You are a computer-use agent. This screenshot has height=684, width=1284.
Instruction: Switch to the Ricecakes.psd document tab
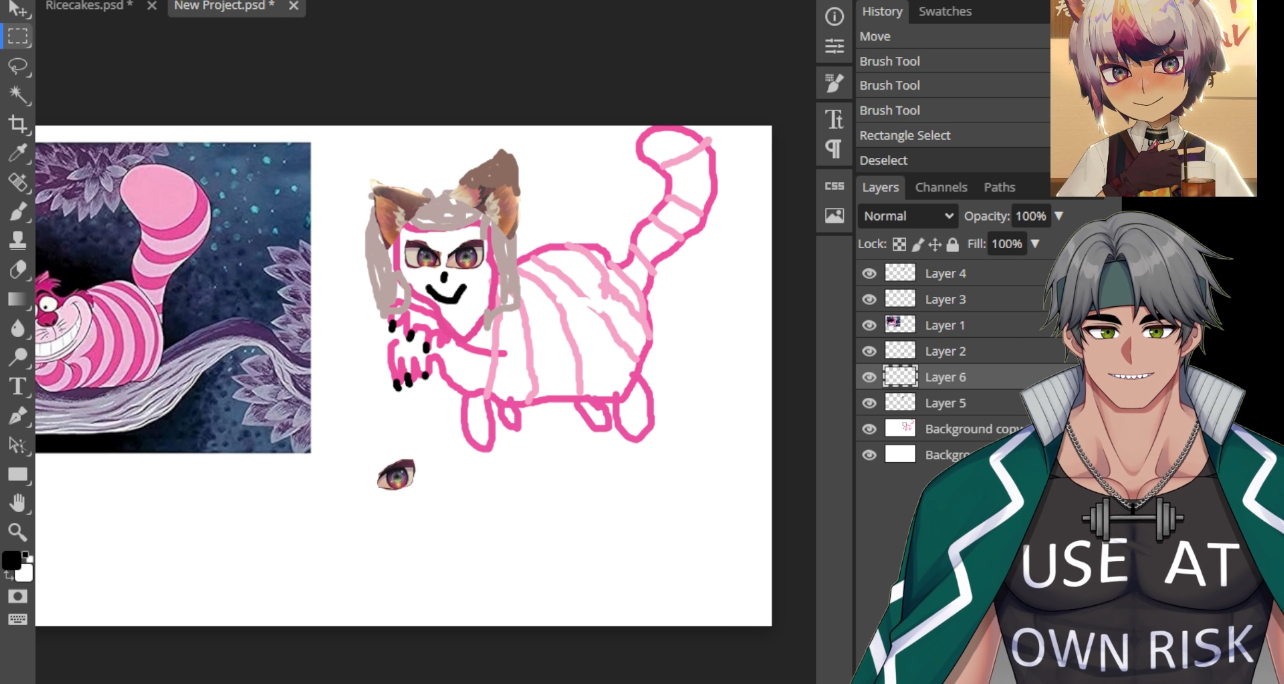click(x=89, y=6)
